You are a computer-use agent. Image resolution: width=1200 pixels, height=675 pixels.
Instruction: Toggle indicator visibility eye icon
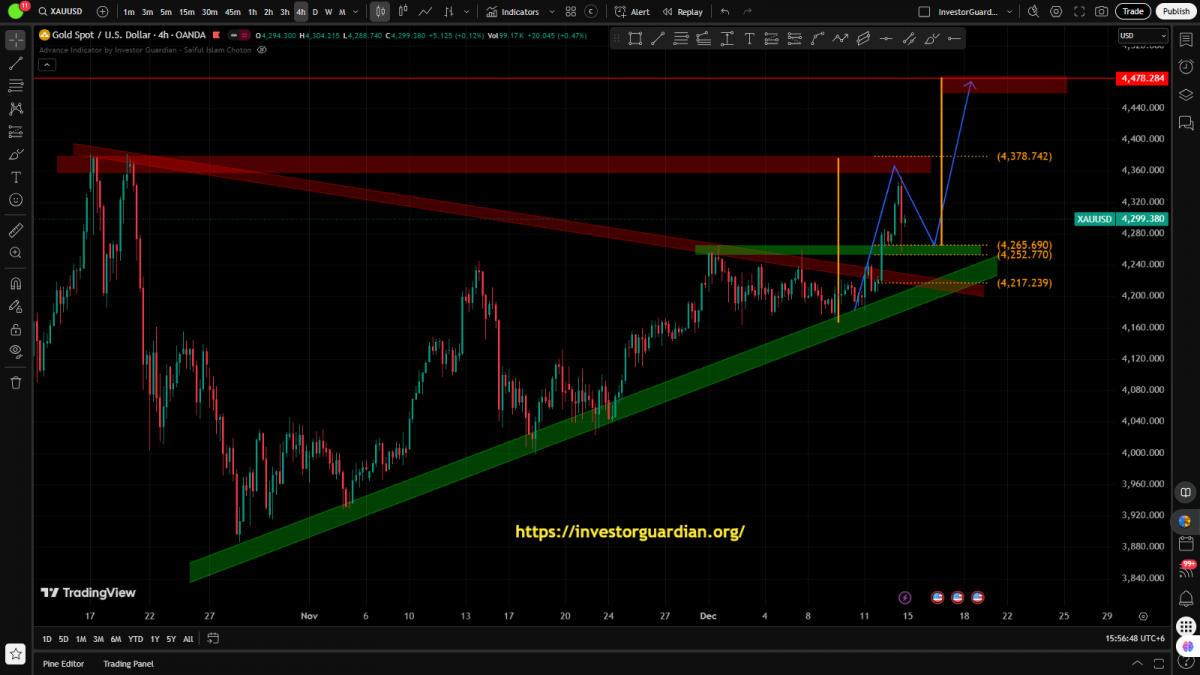262,49
